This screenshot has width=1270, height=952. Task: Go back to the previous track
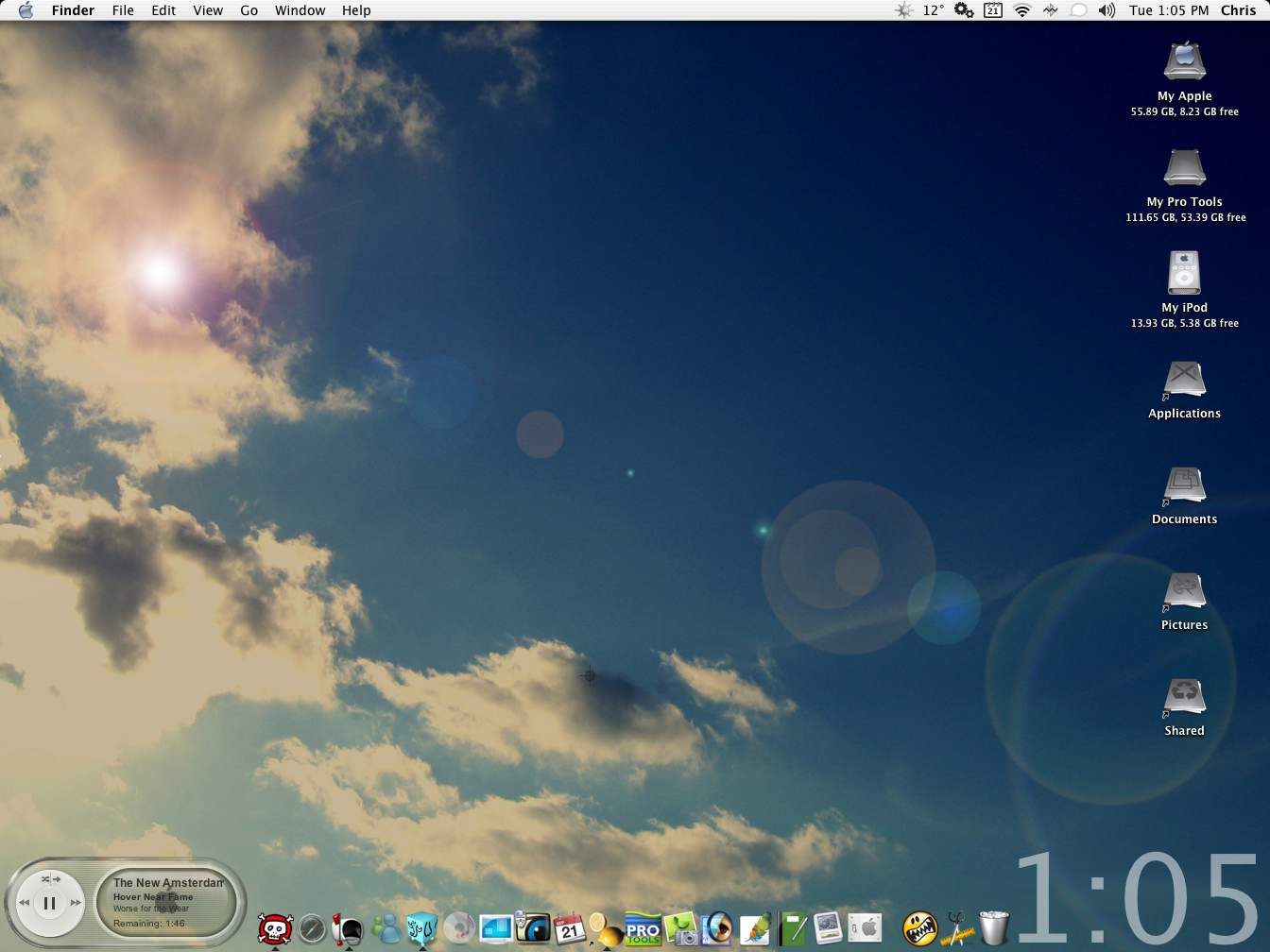[x=25, y=903]
